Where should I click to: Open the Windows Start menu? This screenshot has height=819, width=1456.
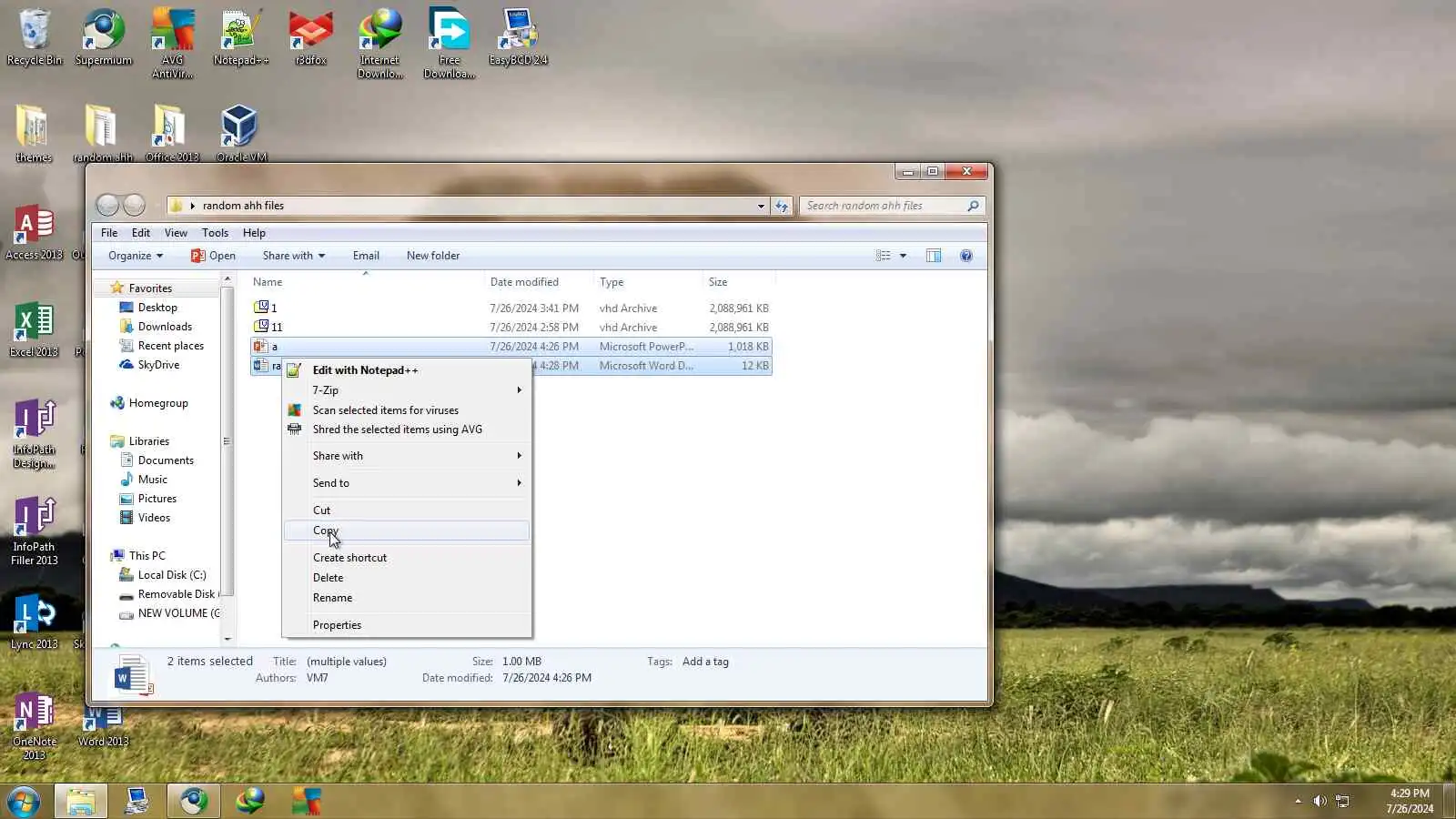point(24,801)
